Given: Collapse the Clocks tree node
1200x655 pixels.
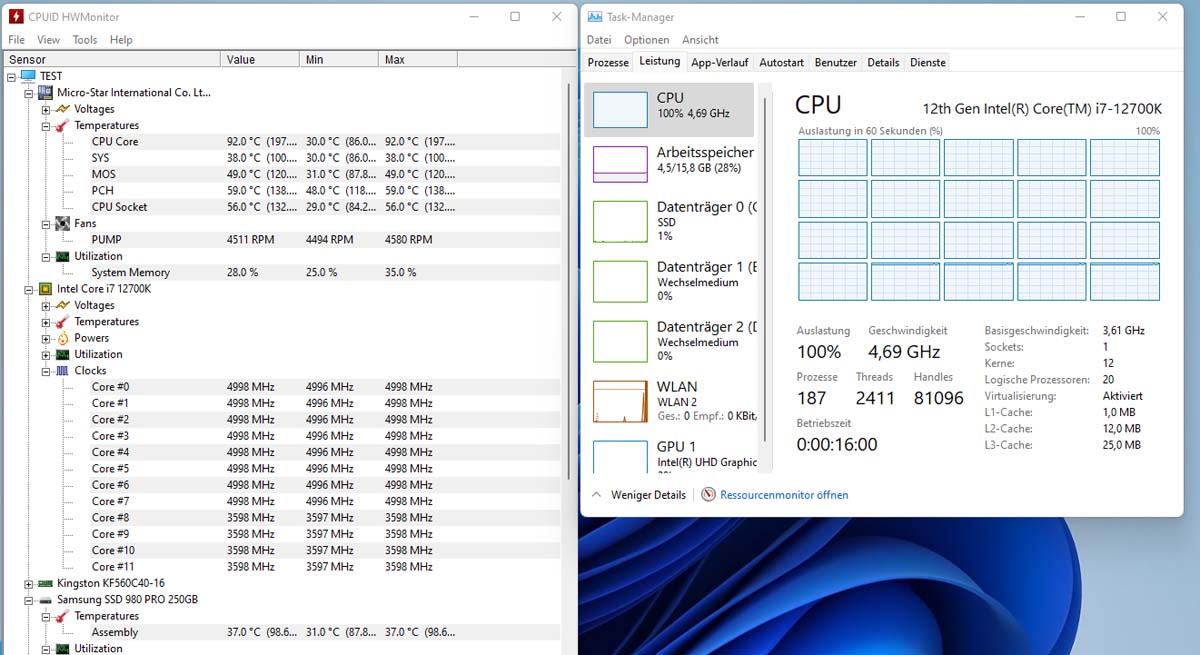Looking at the screenshot, I should [x=46, y=371].
